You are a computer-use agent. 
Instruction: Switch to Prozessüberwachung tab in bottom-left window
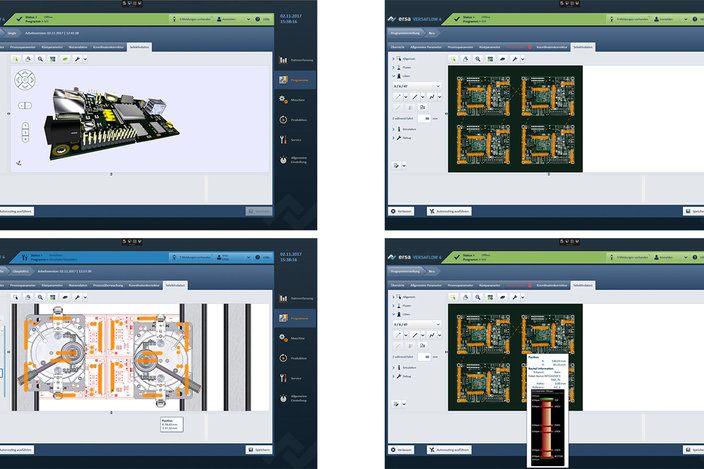pyautogui.click(x=108, y=285)
